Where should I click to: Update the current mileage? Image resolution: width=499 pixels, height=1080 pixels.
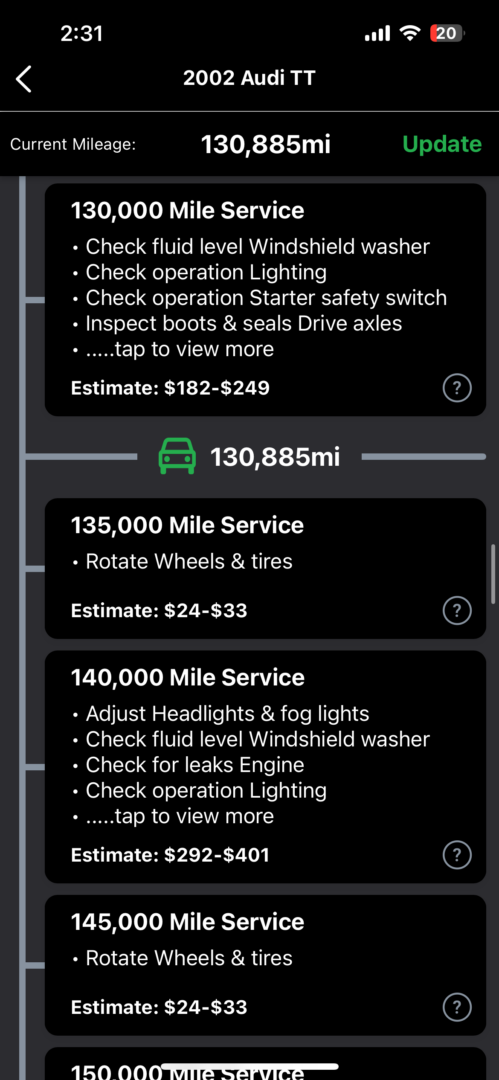pos(442,144)
